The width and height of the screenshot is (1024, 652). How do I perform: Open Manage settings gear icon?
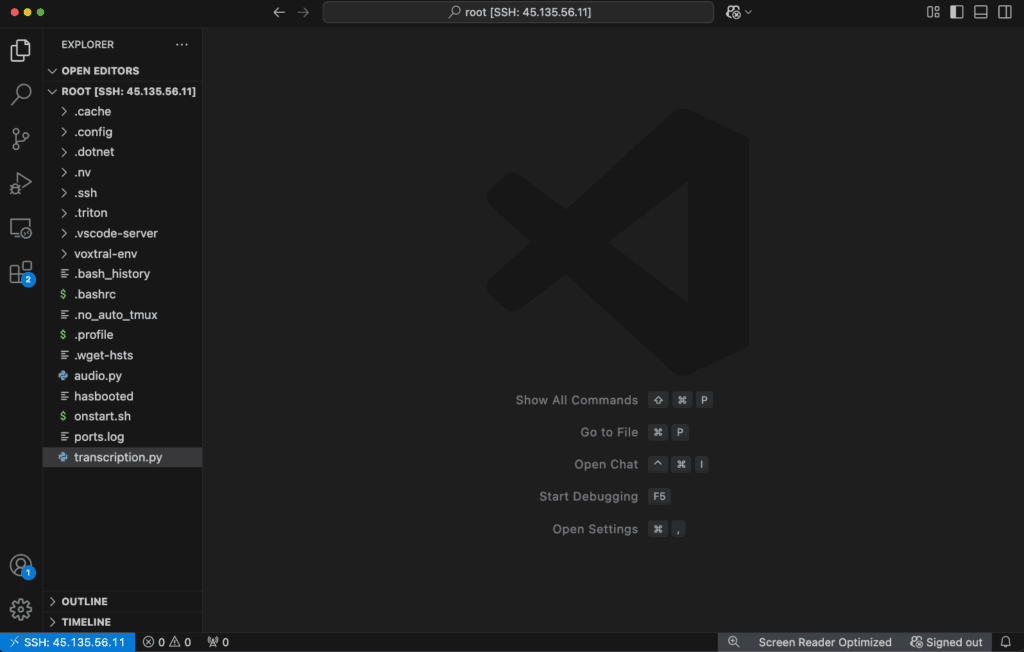click(x=20, y=609)
